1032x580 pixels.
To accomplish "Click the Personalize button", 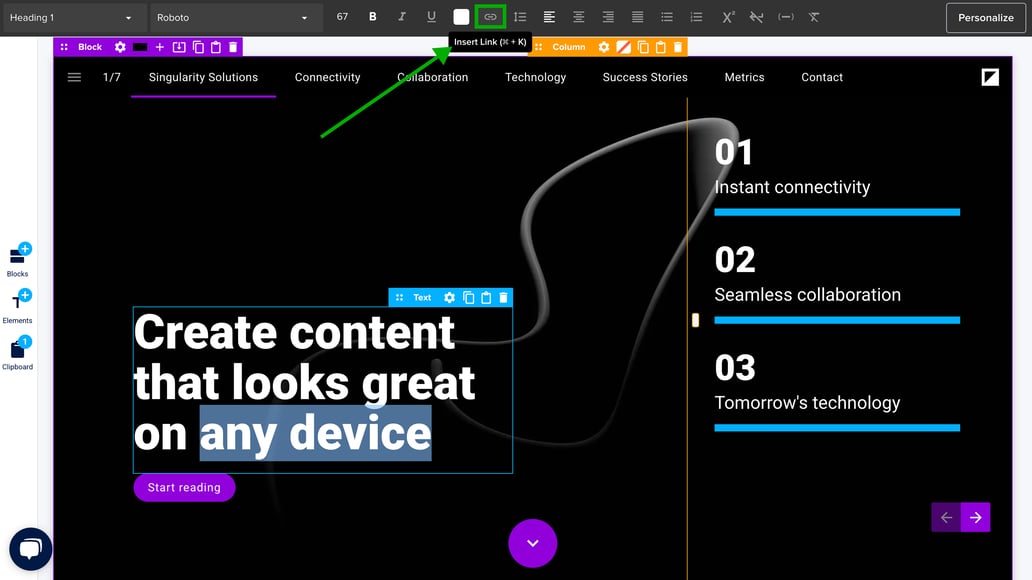I will [x=985, y=18].
